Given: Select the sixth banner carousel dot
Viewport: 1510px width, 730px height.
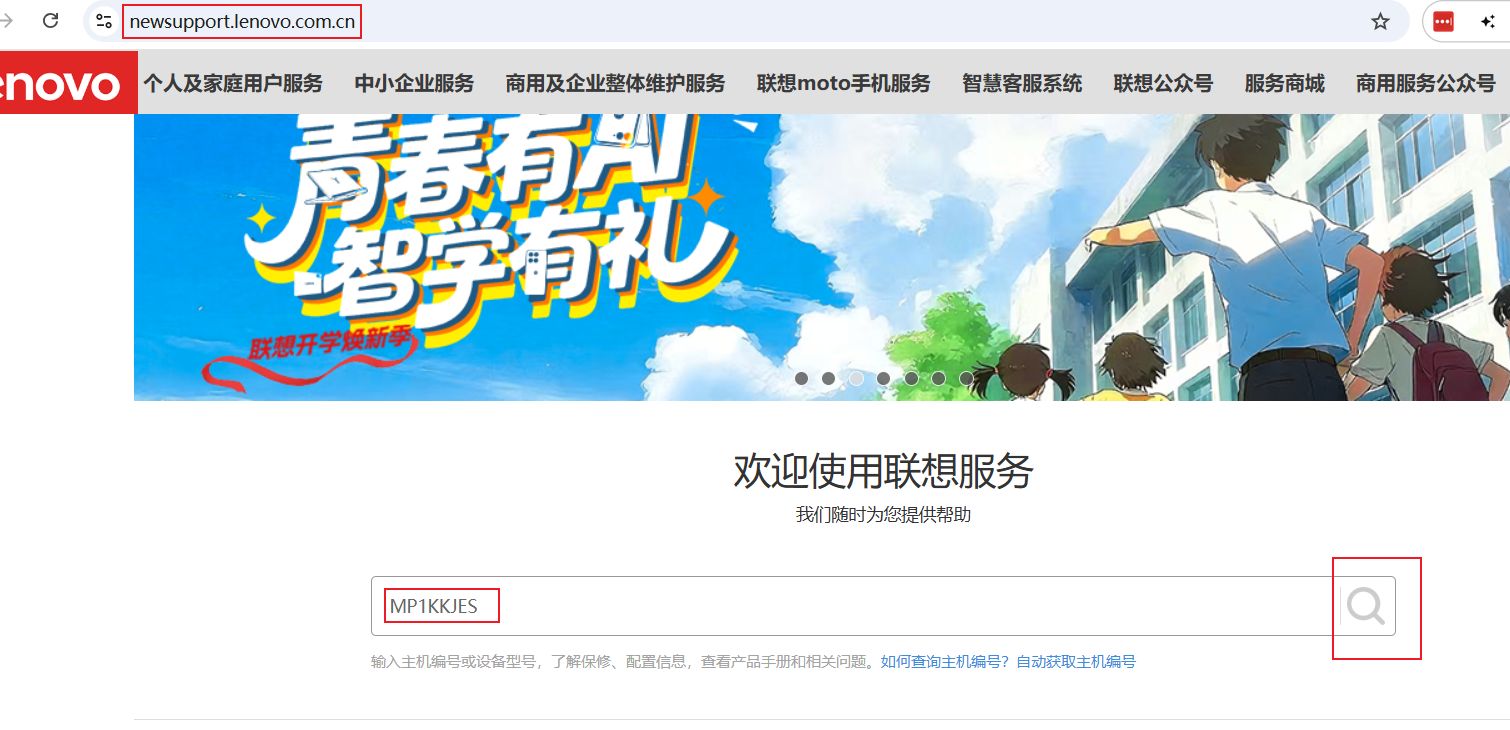Looking at the screenshot, I should click(938, 378).
